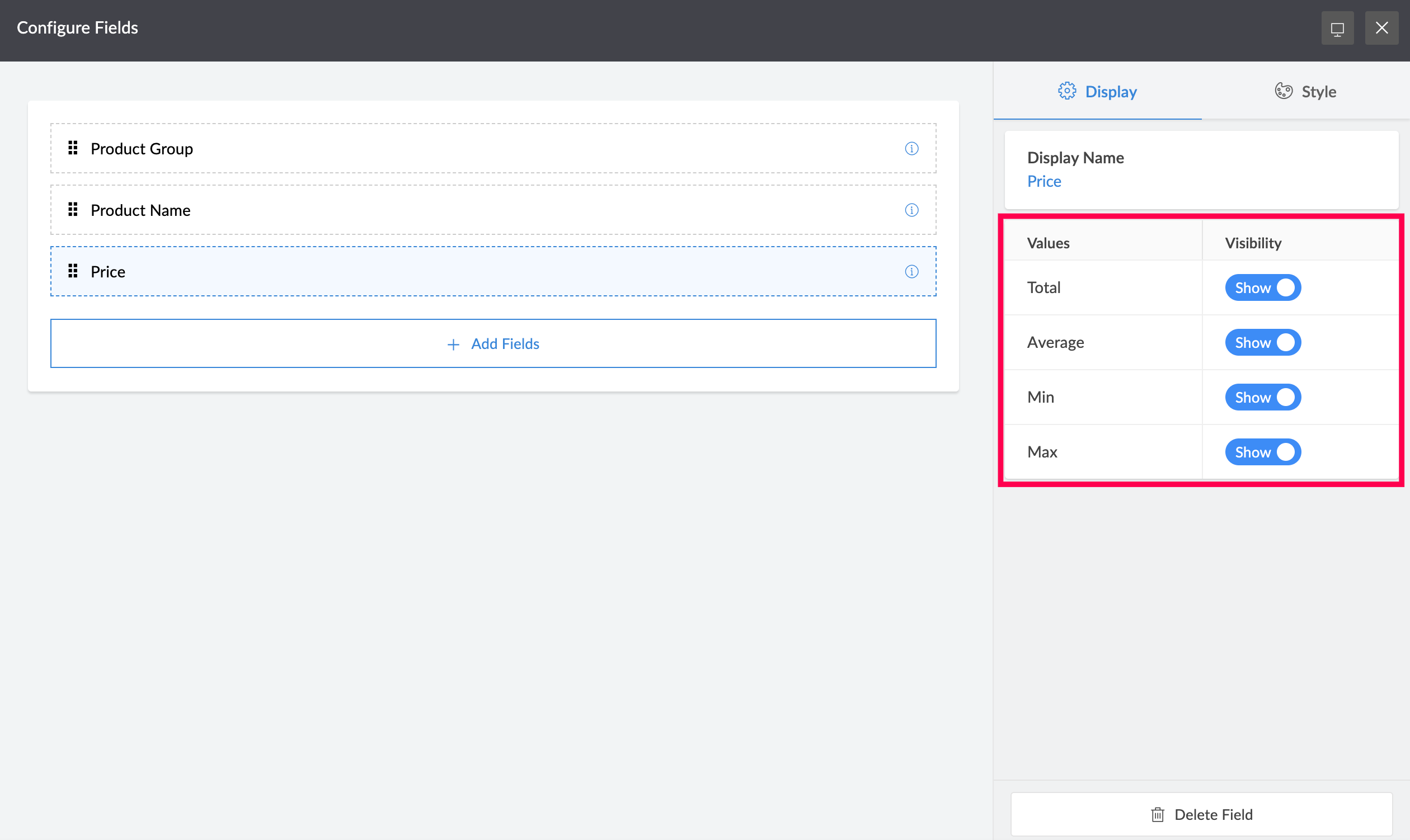Screen dimensions: 1410x840
Task: Open the Display tab
Action: click(x=1097, y=92)
